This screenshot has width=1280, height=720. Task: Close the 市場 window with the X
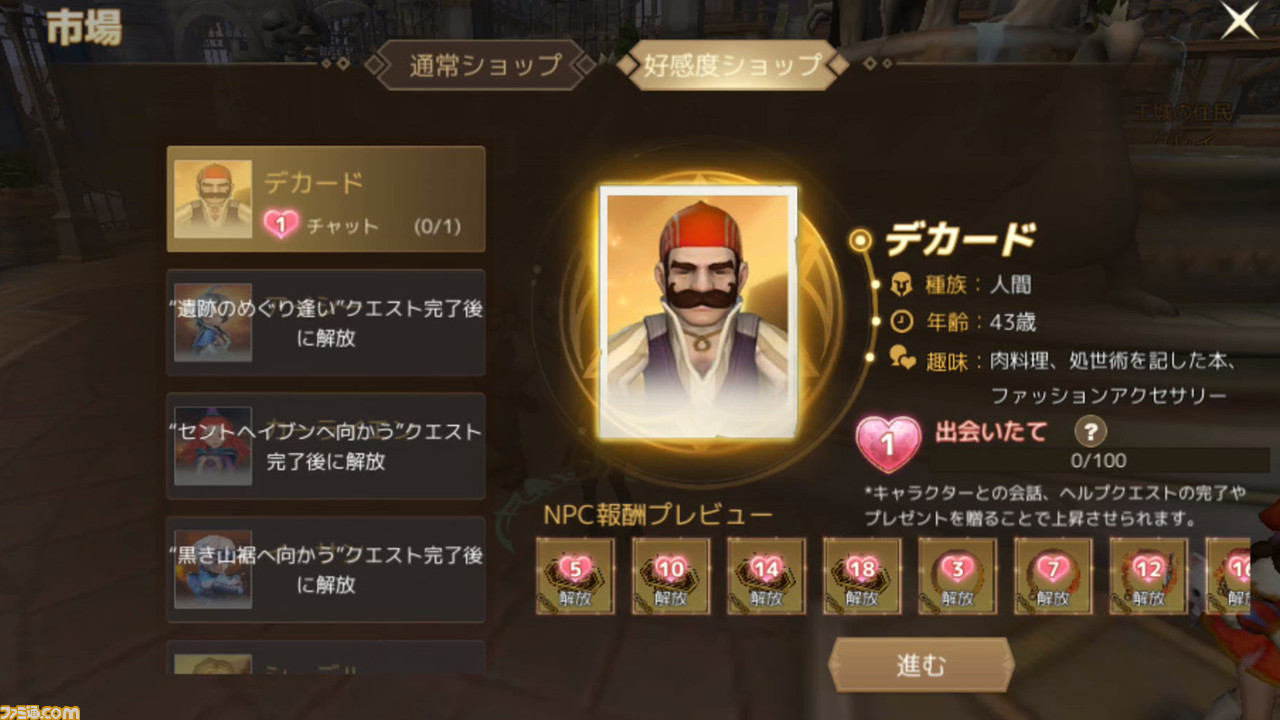click(1239, 21)
